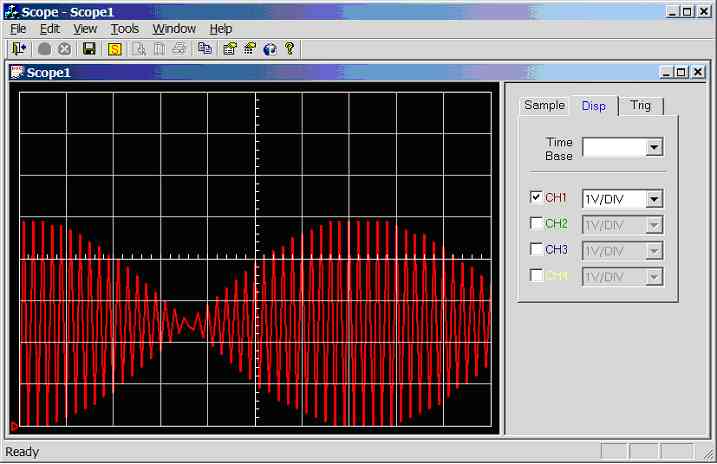Enable the CH3 channel checkbox
This screenshot has height=464, width=717.
[536, 249]
